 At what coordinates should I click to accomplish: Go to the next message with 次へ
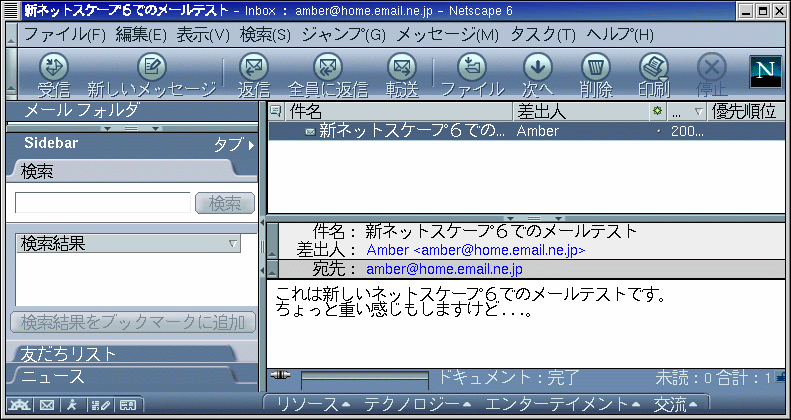coord(537,67)
